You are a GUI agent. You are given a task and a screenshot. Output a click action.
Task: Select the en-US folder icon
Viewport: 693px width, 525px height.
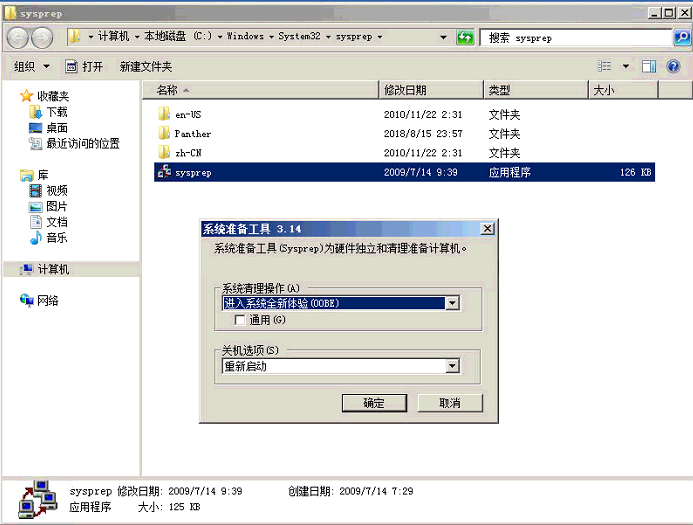[164, 114]
